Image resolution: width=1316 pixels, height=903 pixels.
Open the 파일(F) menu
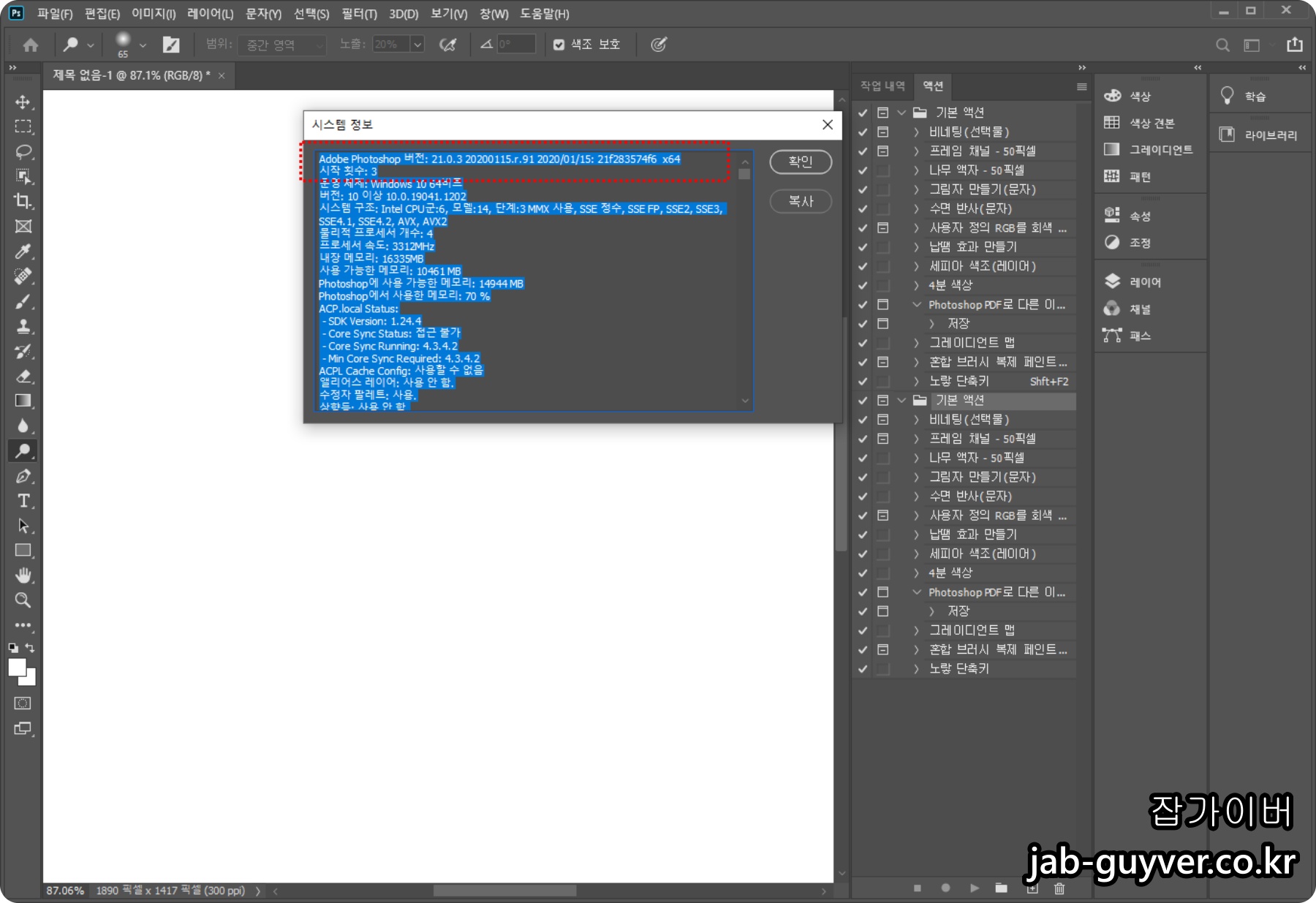coord(55,14)
